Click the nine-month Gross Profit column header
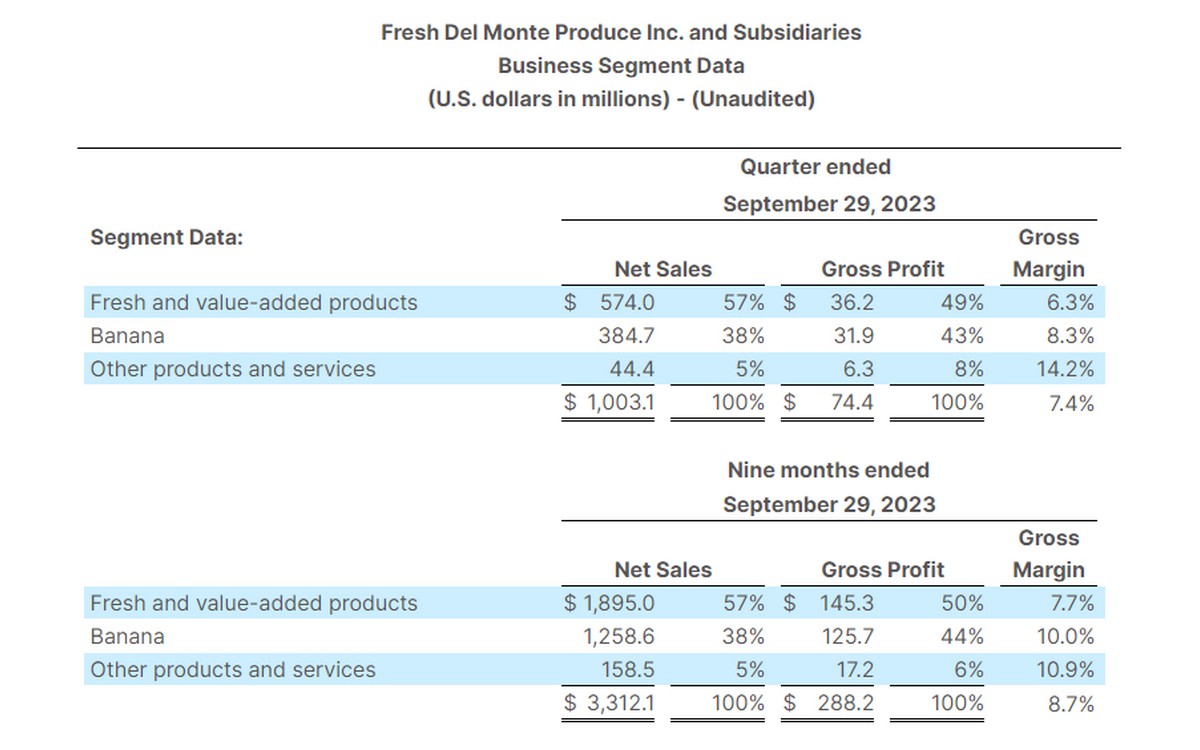 point(882,570)
